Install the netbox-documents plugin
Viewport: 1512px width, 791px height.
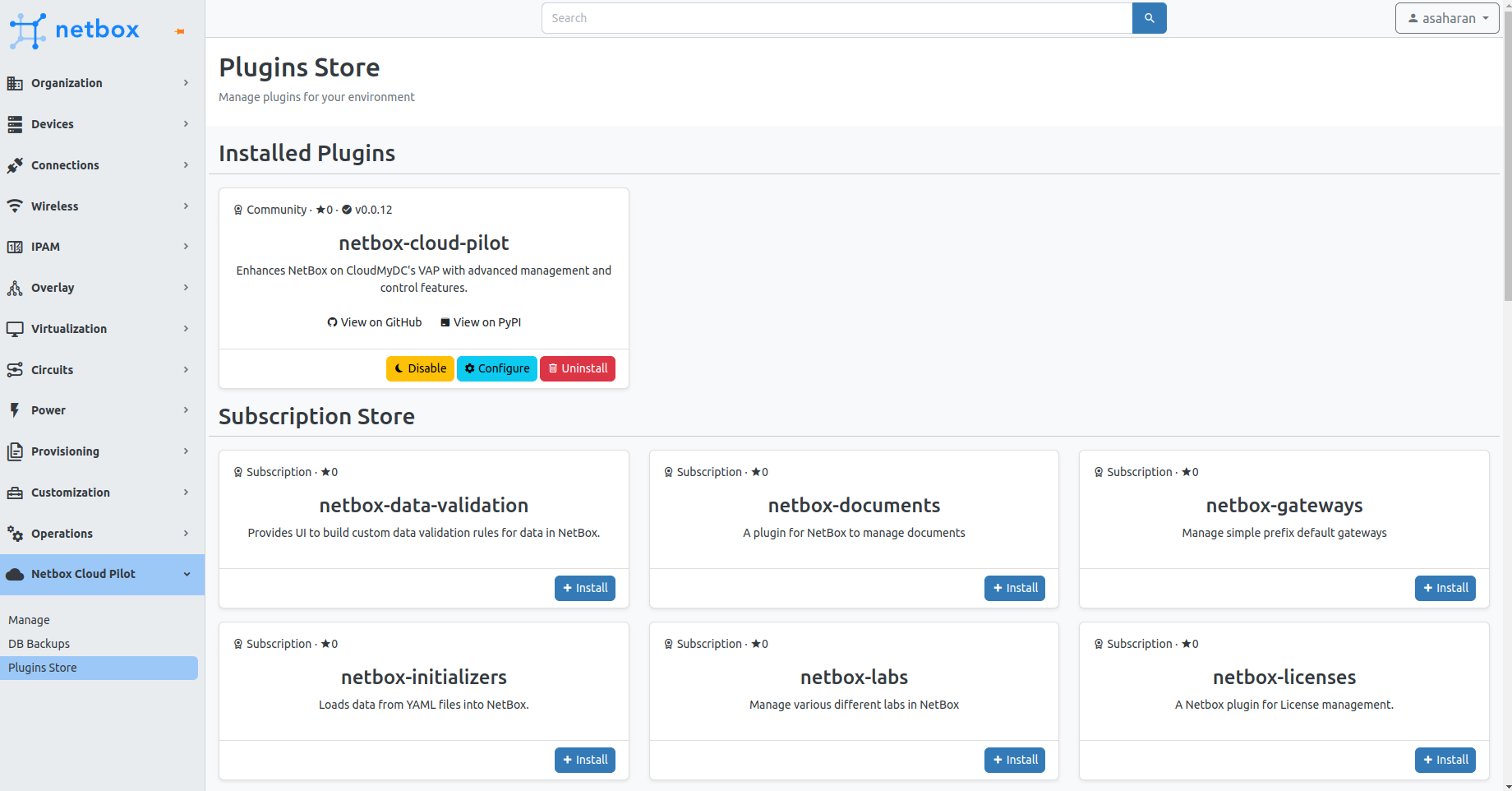1015,588
